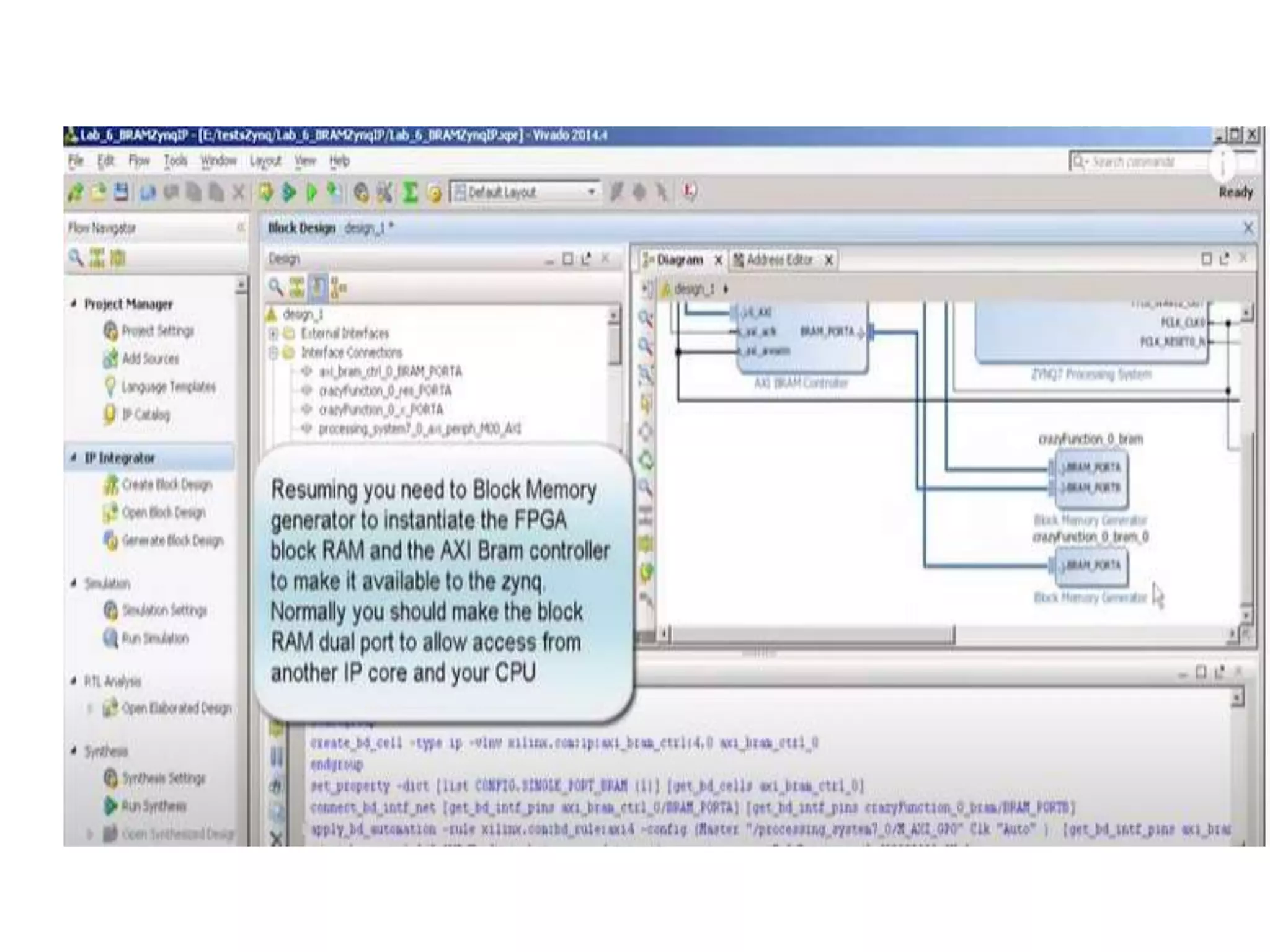Click Generate Block Design item
This screenshot has height=952, width=1270.
pos(172,540)
